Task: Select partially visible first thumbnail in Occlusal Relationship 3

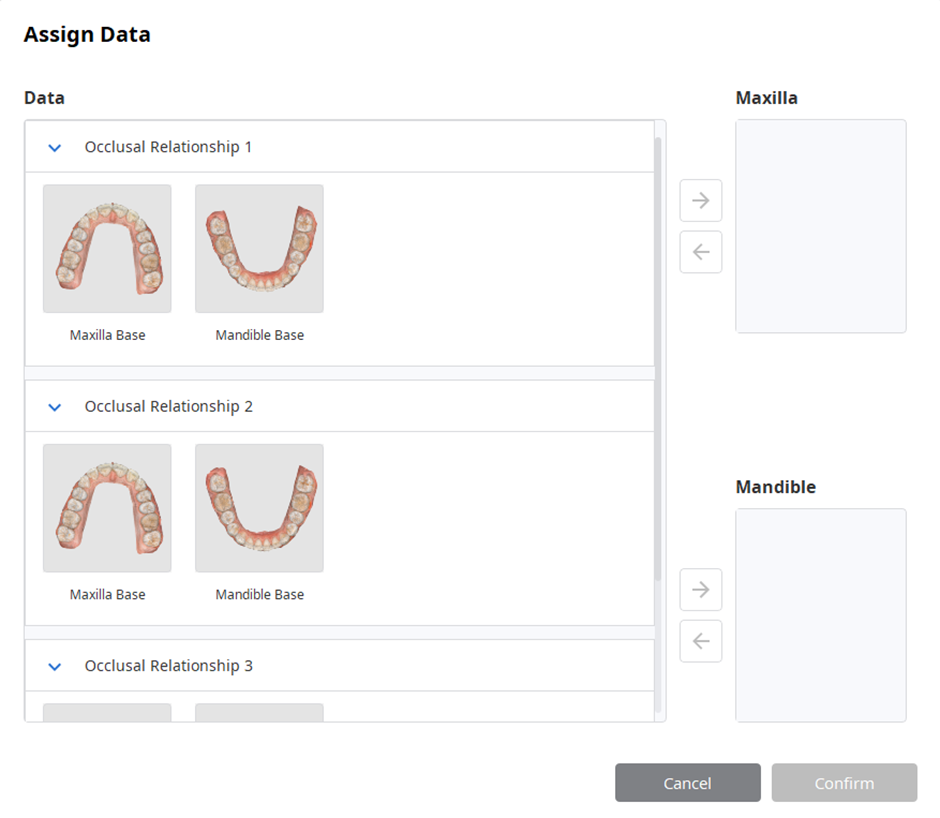Action: click(107, 712)
